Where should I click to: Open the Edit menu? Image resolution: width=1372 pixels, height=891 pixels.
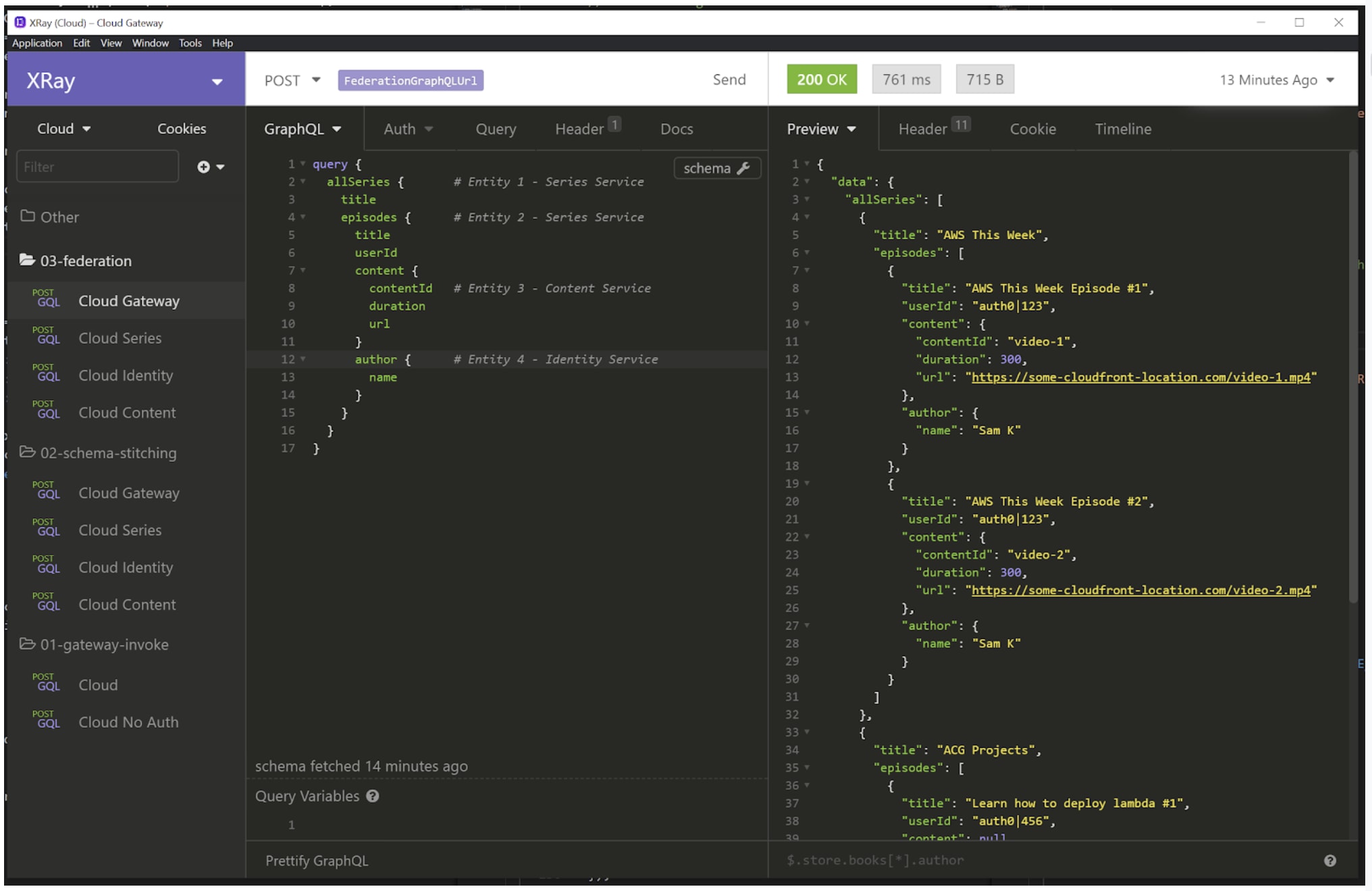(x=82, y=43)
